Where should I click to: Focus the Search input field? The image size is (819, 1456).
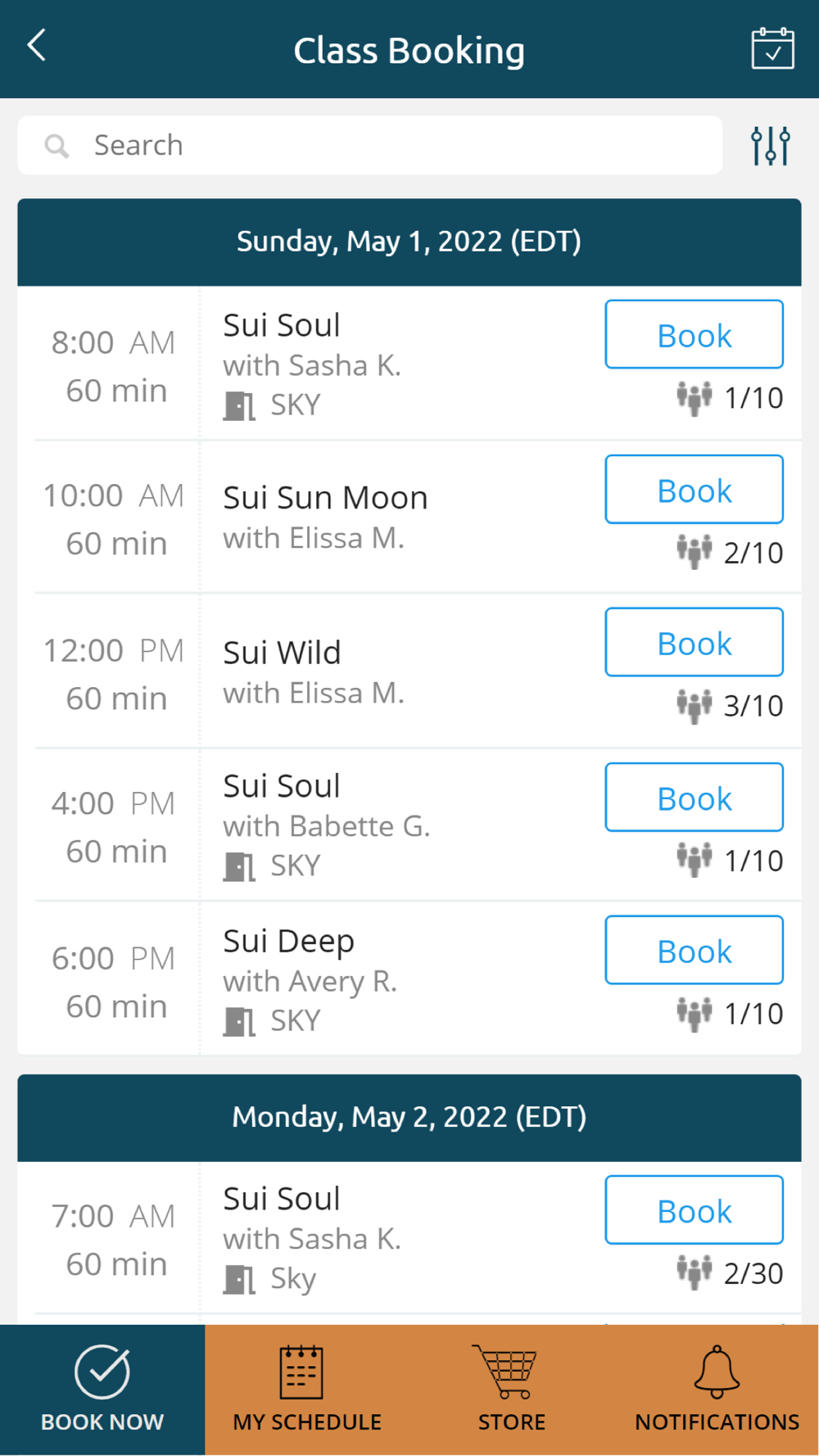(x=370, y=145)
